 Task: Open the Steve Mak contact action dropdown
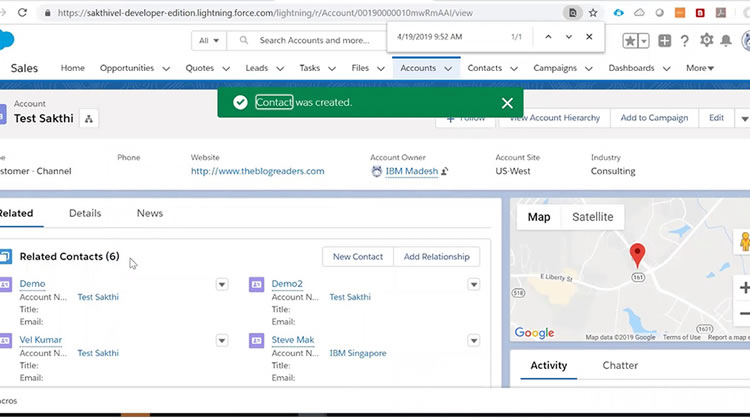click(474, 341)
